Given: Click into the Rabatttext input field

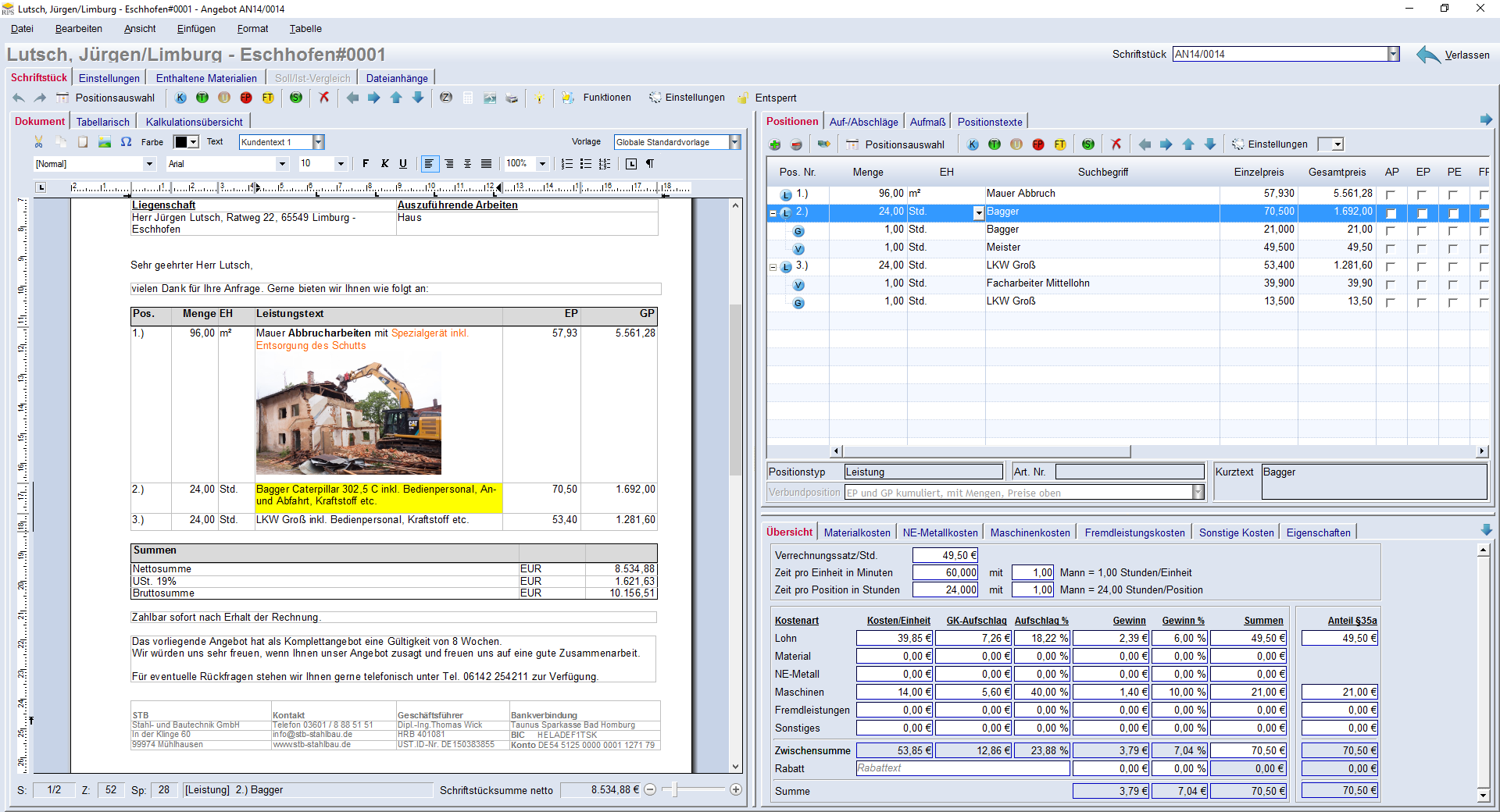Looking at the screenshot, I should pos(962,768).
